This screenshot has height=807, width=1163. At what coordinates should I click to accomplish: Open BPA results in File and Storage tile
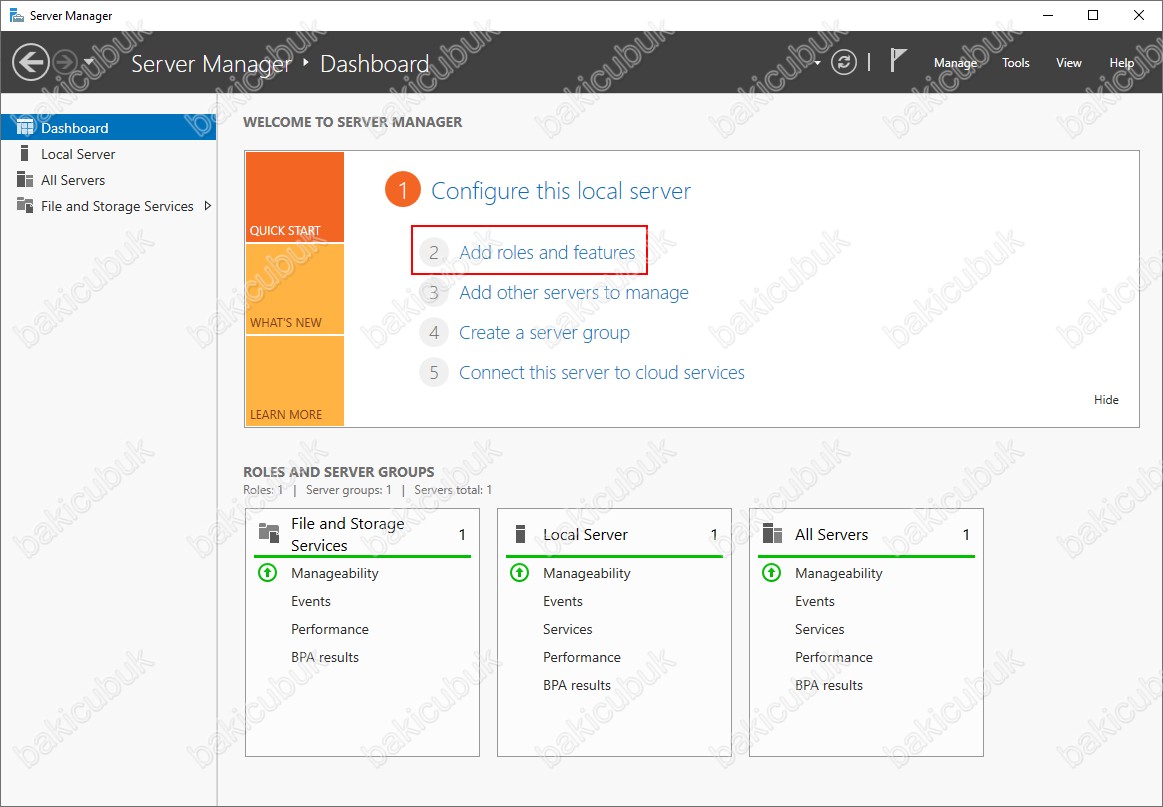pos(325,657)
